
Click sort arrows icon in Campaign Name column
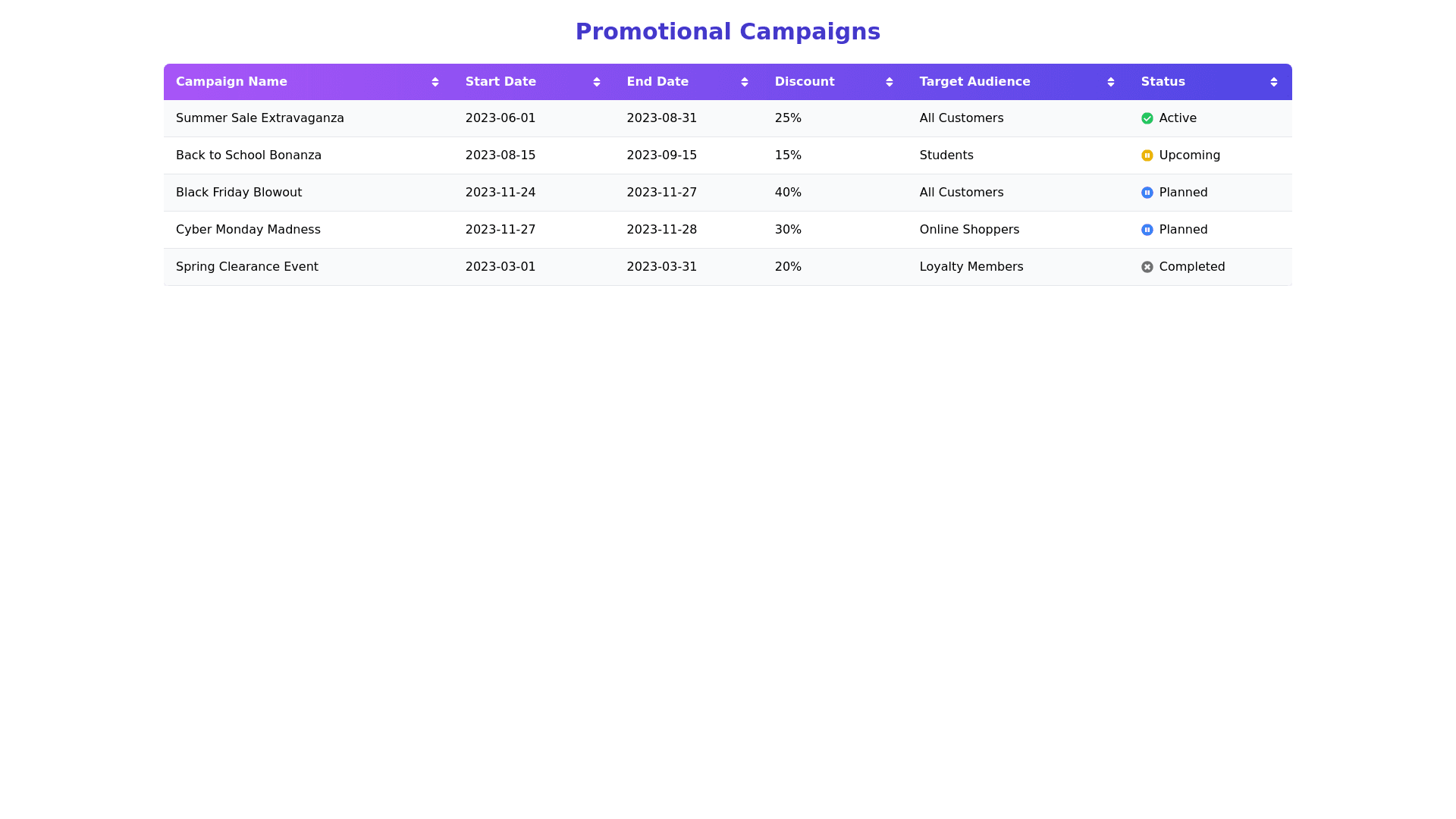pyautogui.click(x=435, y=82)
